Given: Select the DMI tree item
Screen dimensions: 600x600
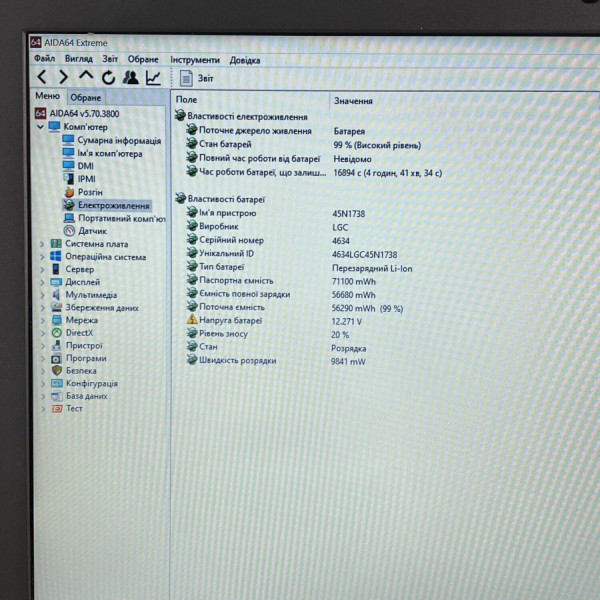Looking at the screenshot, I should 78,166.
